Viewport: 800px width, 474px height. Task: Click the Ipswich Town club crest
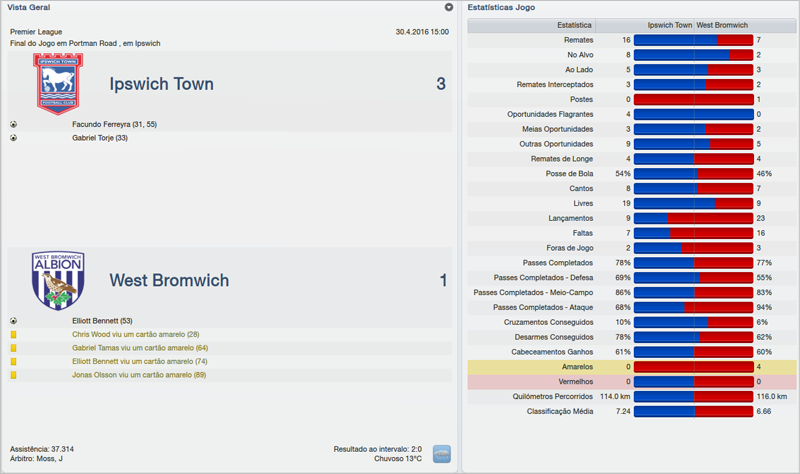pos(59,83)
